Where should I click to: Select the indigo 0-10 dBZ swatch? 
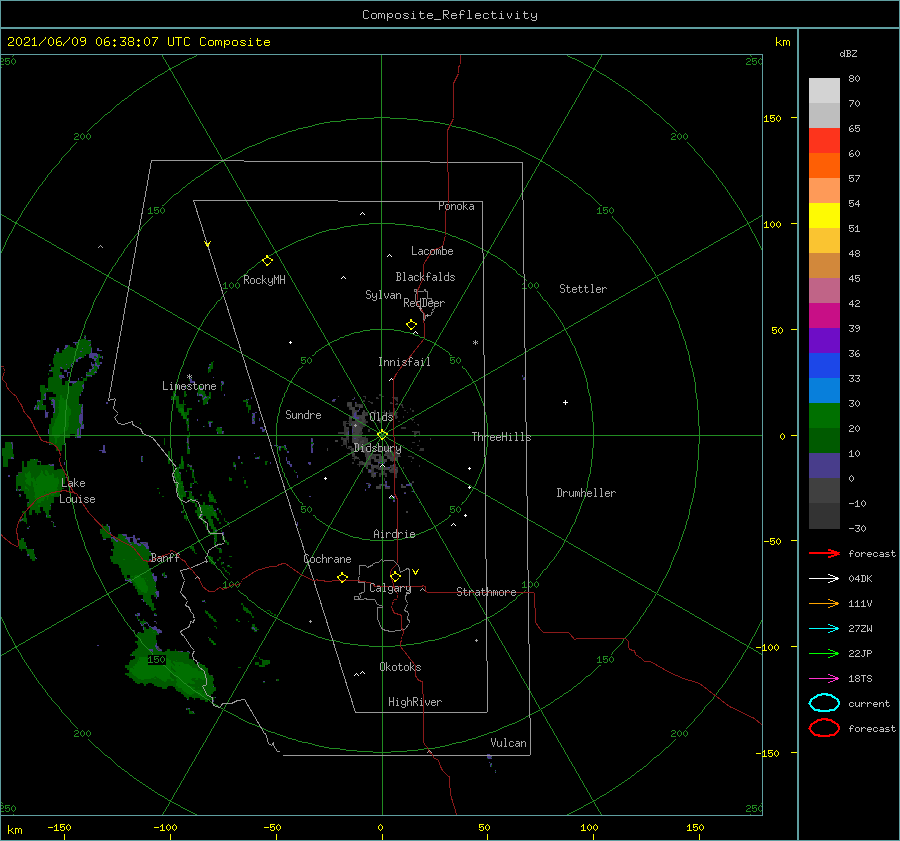tap(824, 466)
